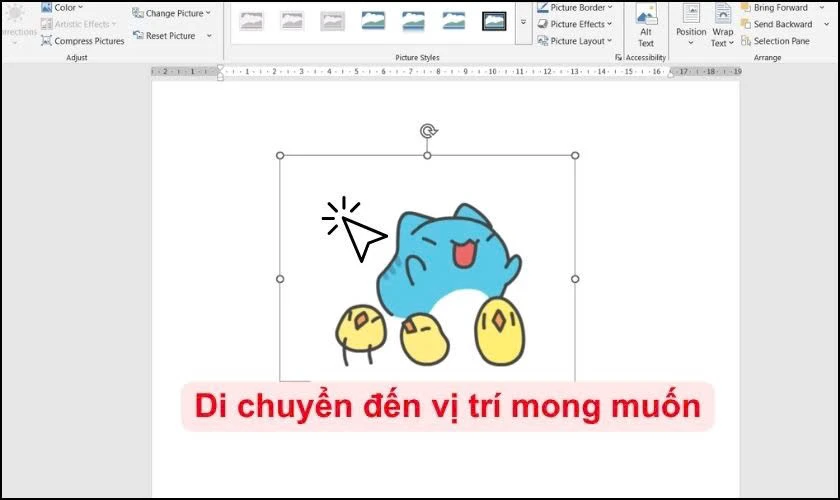840x500 pixels.
Task: Click the left-middle resize handle of picture
Action: coord(280,279)
